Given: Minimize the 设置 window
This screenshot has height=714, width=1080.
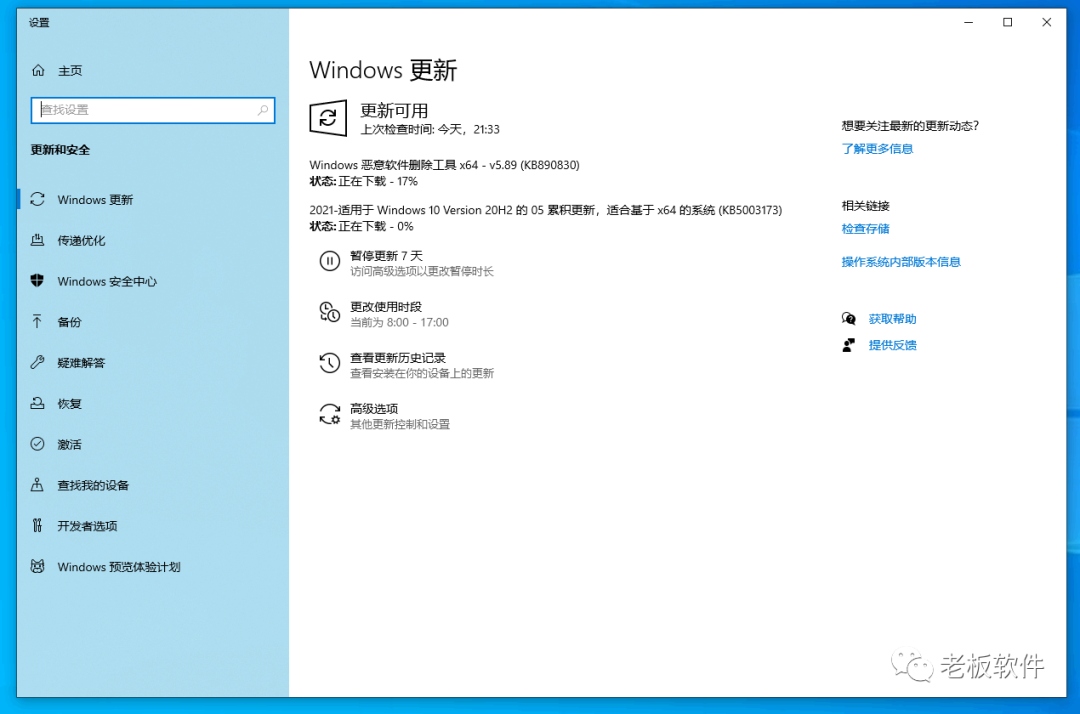Looking at the screenshot, I should pos(968,22).
